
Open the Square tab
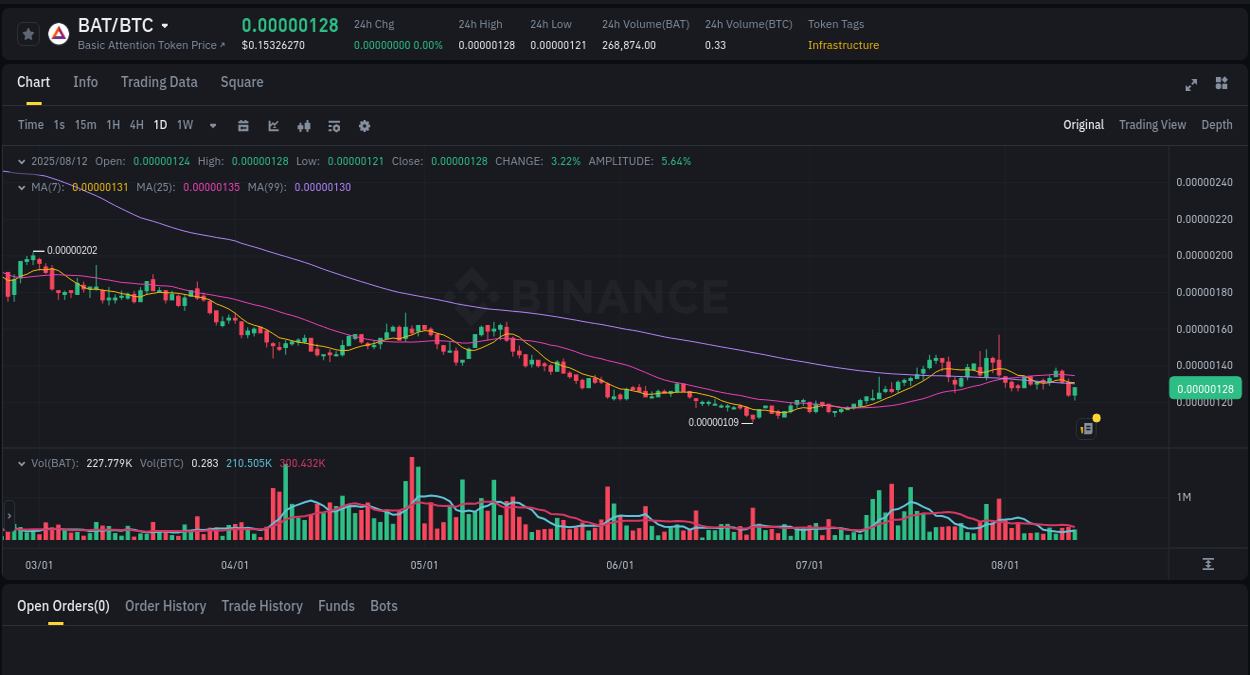[242, 82]
